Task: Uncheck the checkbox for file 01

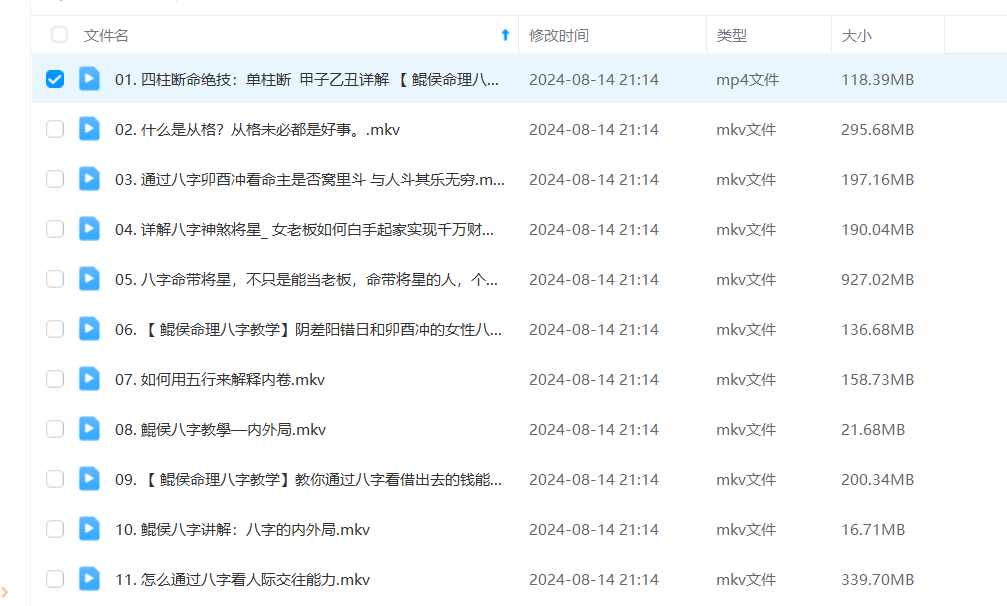Action: (x=55, y=79)
